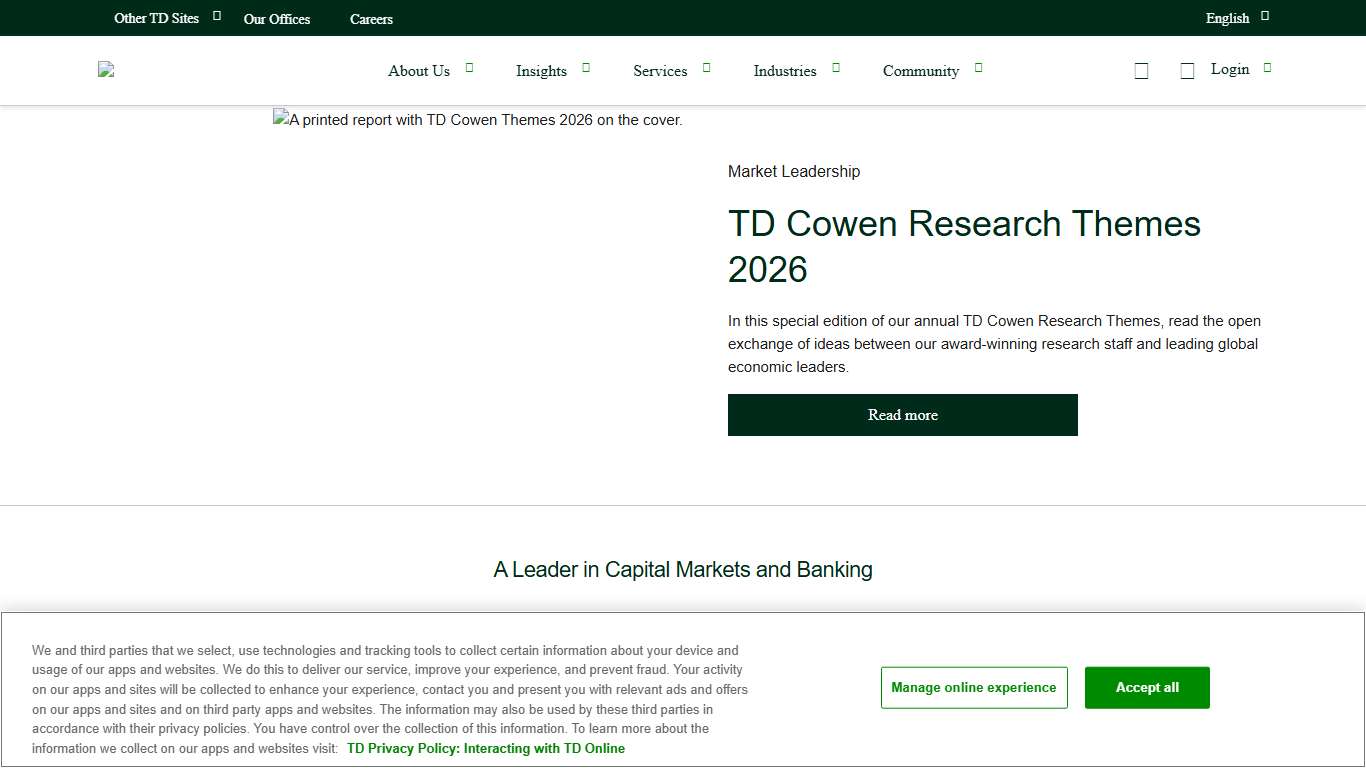Image resolution: width=1366 pixels, height=768 pixels.
Task: Open the Industries menu
Action: [x=785, y=71]
